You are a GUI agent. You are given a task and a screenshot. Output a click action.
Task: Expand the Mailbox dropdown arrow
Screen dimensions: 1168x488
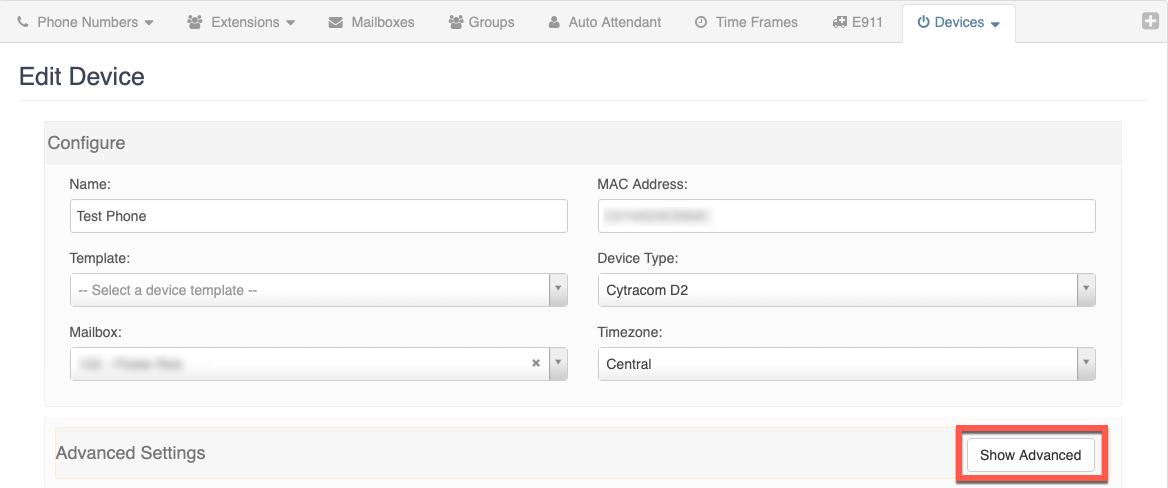click(558, 364)
